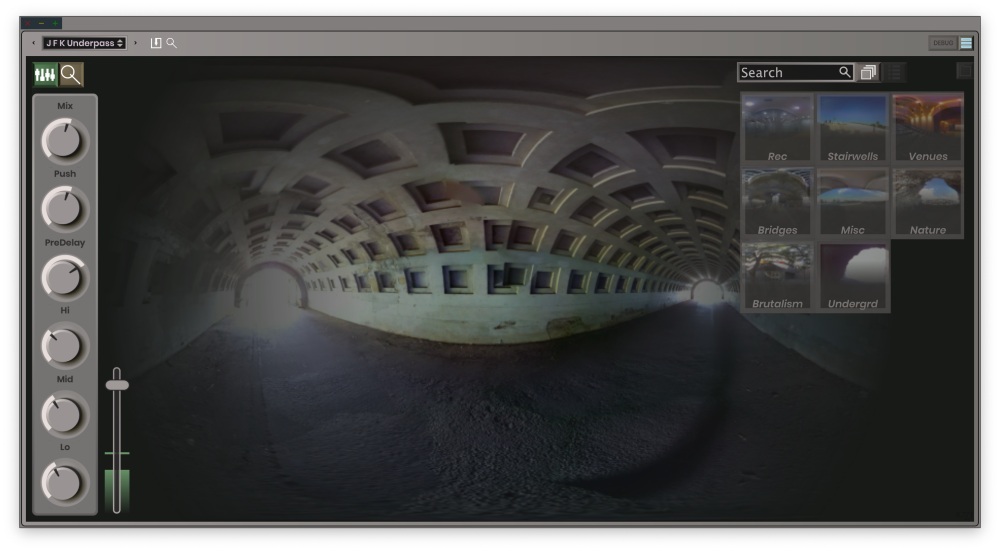1000x551 pixels.
Task: Click the save preset icon in top bar
Action: tap(156, 43)
